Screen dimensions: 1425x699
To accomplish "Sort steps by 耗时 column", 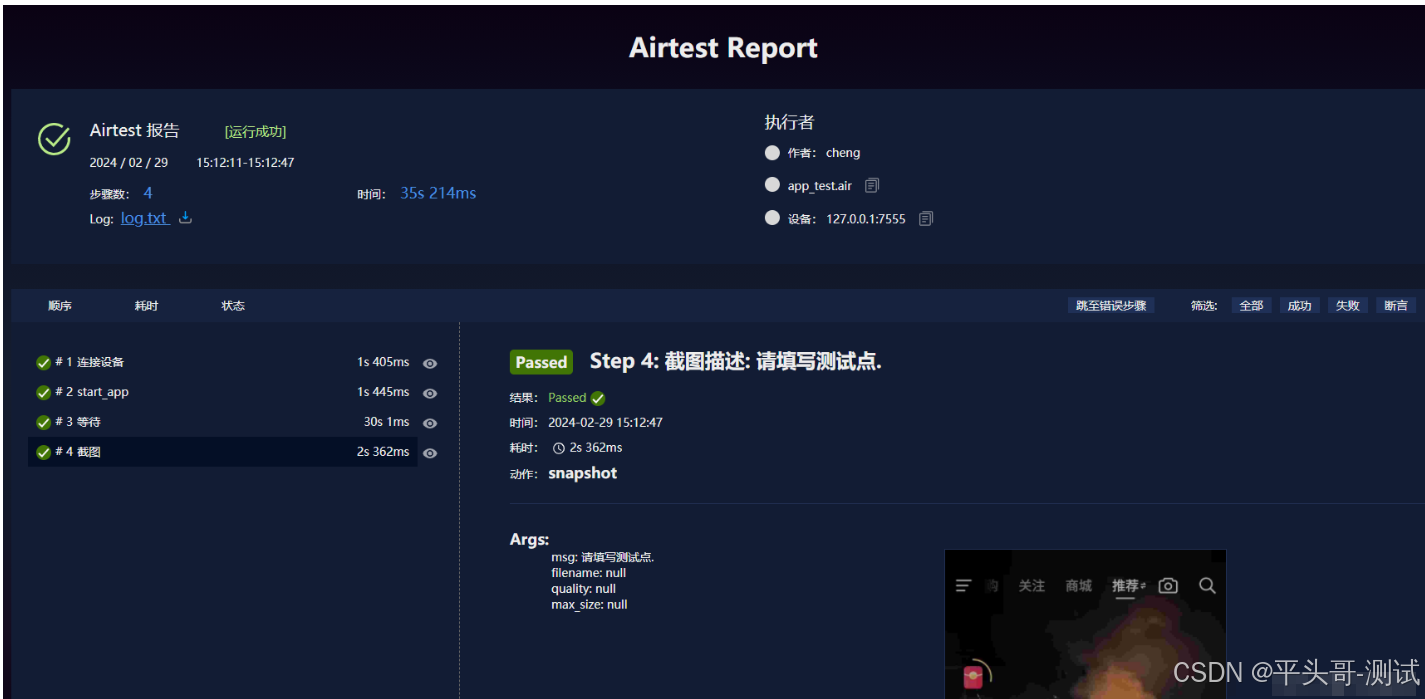I will pos(147,306).
